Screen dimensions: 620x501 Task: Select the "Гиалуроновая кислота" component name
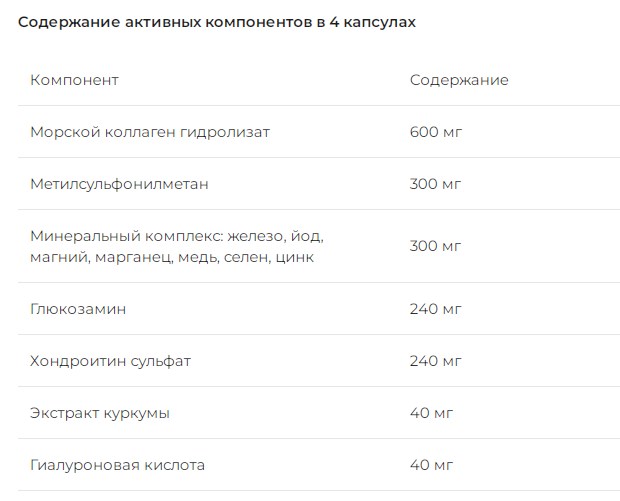(117, 465)
